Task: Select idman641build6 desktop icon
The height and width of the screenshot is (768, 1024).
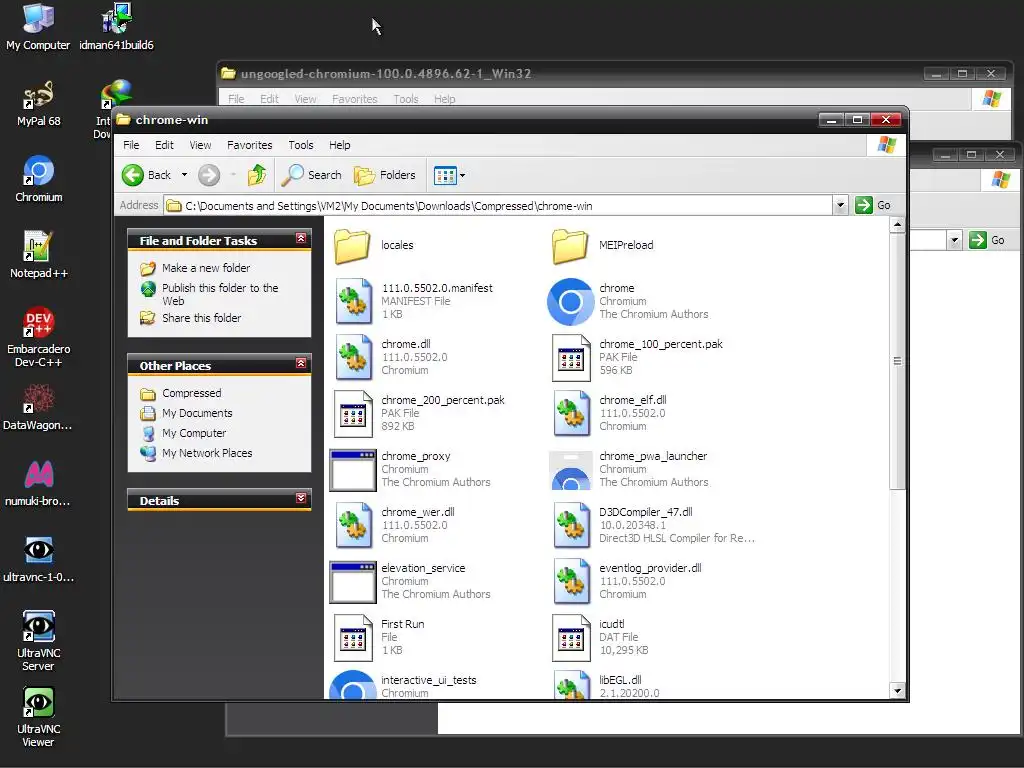Action: click(x=116, y=27)
